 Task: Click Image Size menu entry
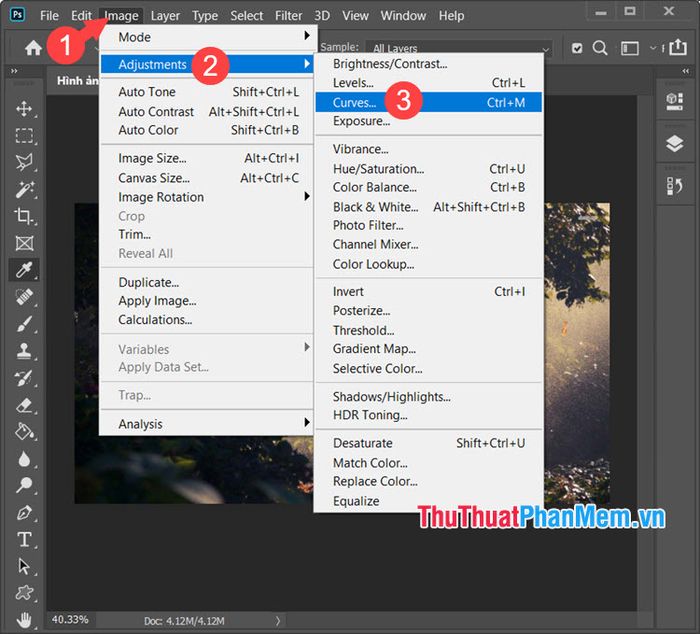pos(207,158)
